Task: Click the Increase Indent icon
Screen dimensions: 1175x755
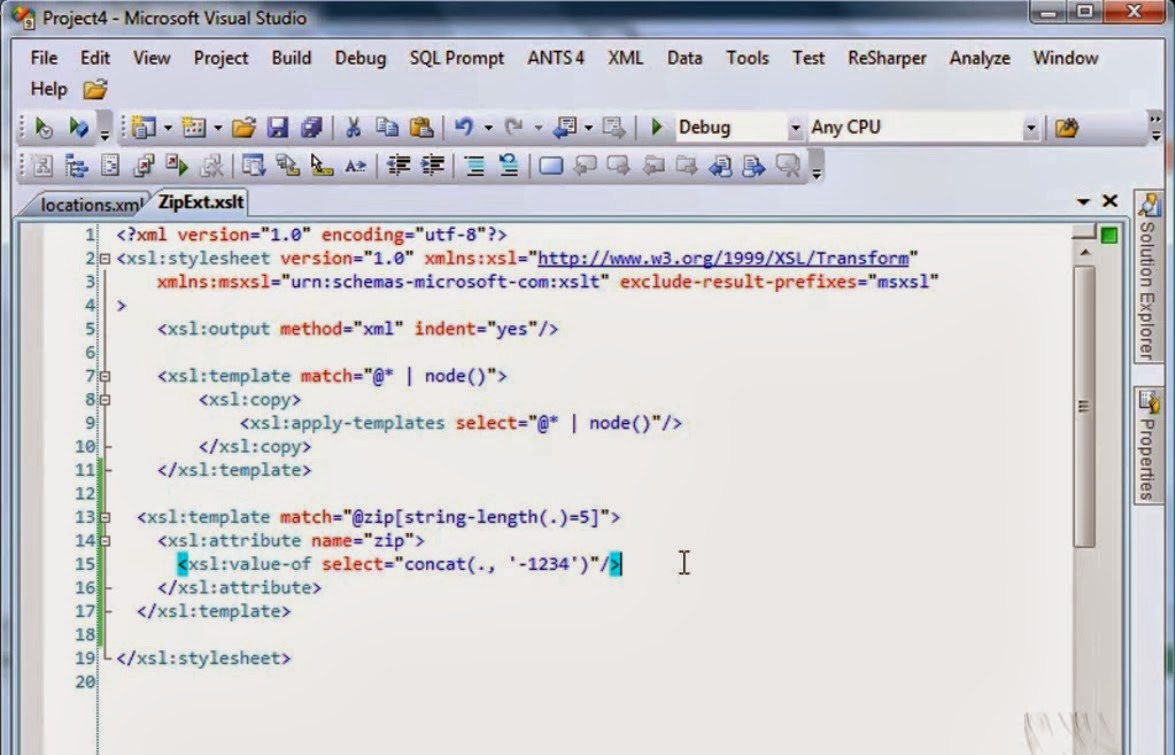Action: pos(432,165)
